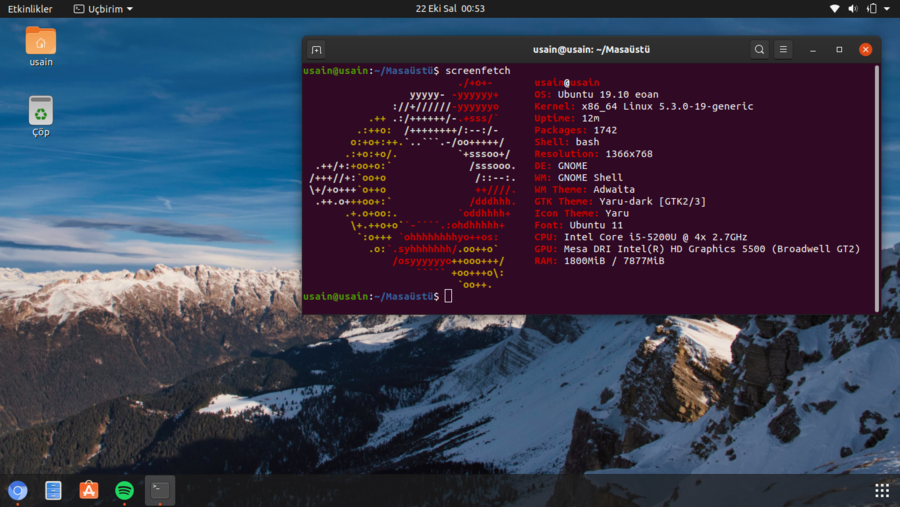Click the CPU Intel Core i5-5200U line

tap(641, 237)
